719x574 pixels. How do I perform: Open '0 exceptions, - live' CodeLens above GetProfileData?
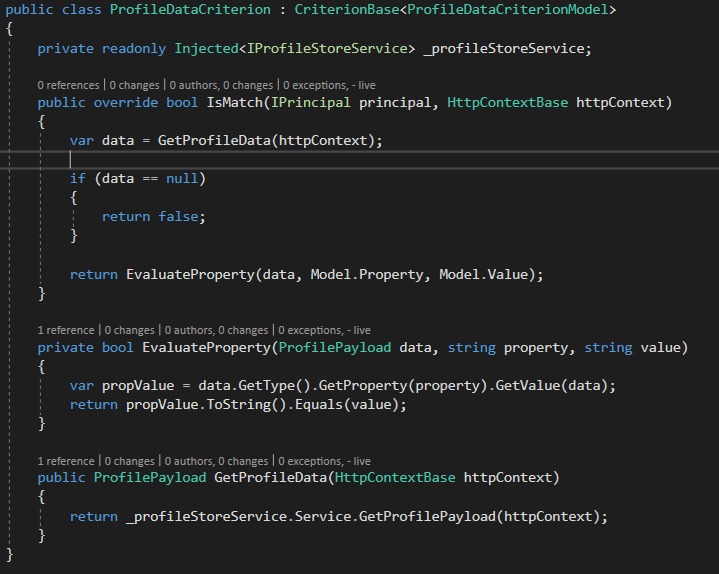click(x=324, y=461)
